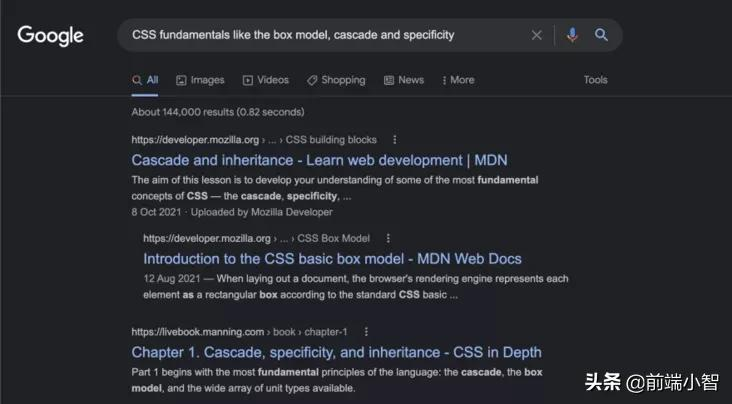Select the All results tab

click(145, 80)
